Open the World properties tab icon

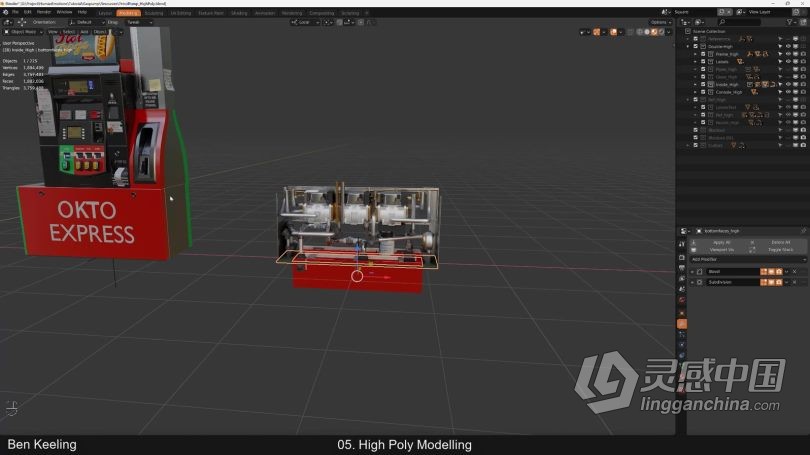pos(682,300)
